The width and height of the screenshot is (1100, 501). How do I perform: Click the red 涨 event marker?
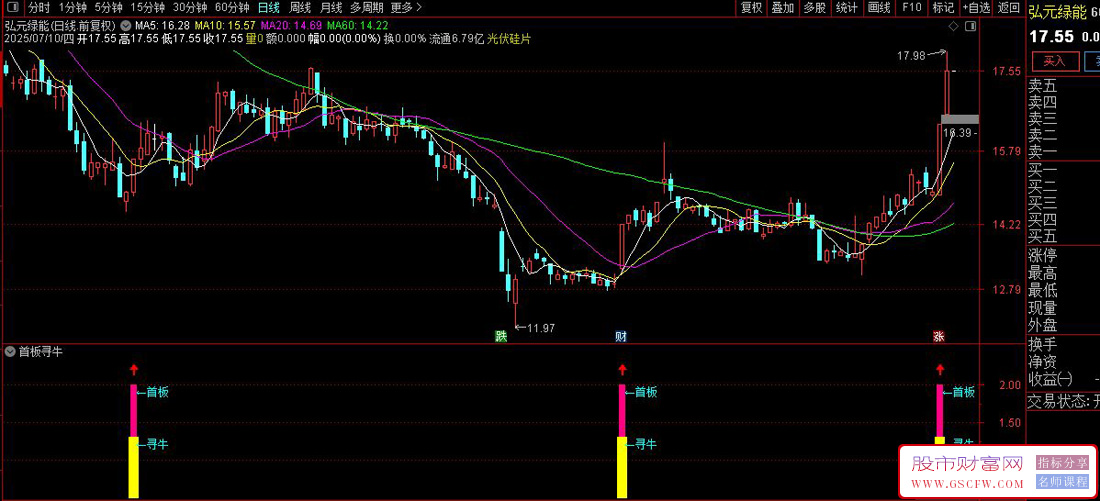[939, 336]
